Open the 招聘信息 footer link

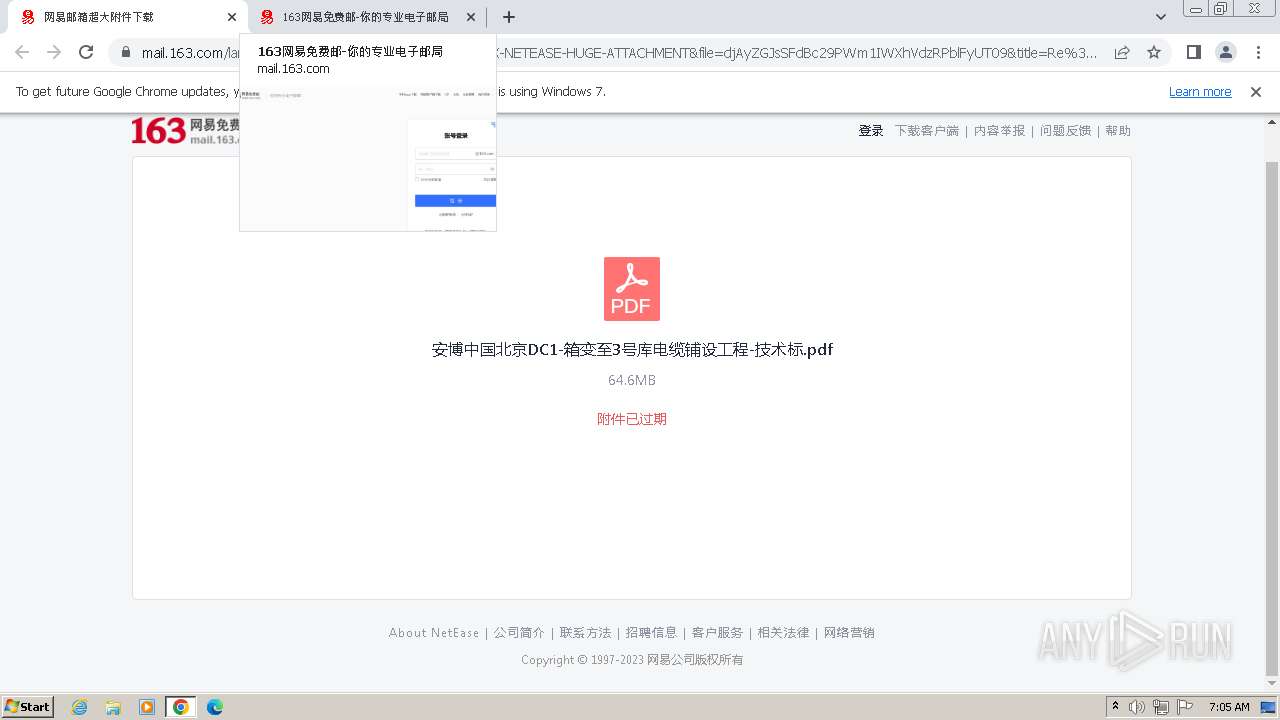coord(651,633)
